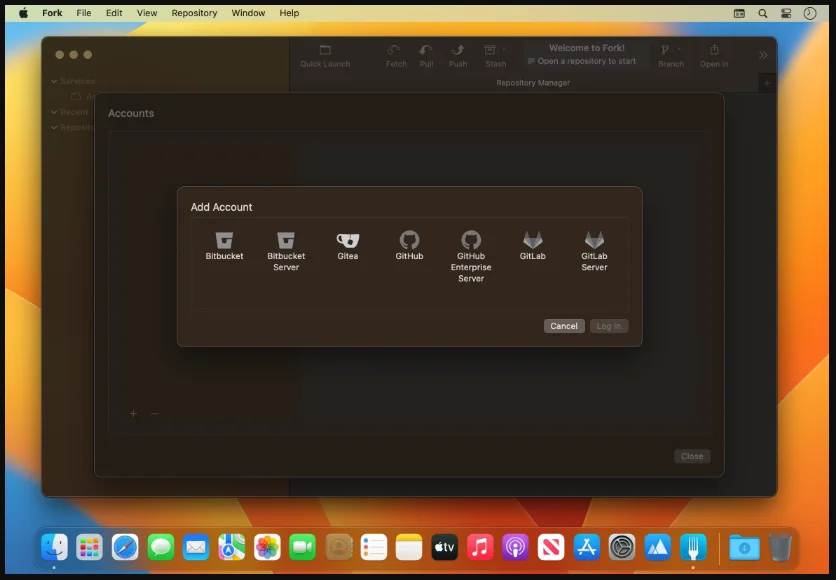Open Mail from the Dock

(x=196, y=547)
